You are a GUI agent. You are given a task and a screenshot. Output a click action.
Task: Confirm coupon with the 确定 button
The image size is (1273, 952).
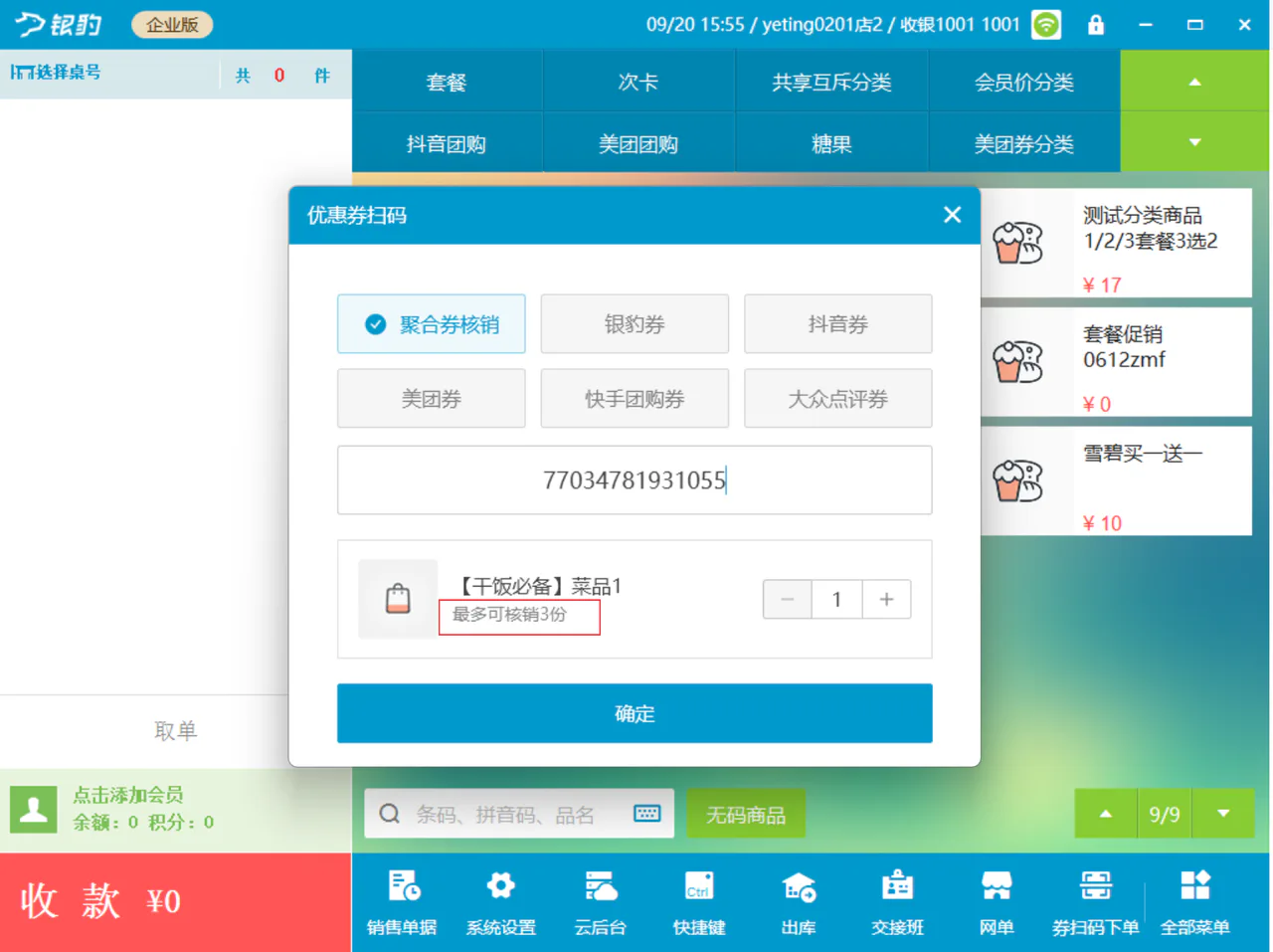[635, 713]
